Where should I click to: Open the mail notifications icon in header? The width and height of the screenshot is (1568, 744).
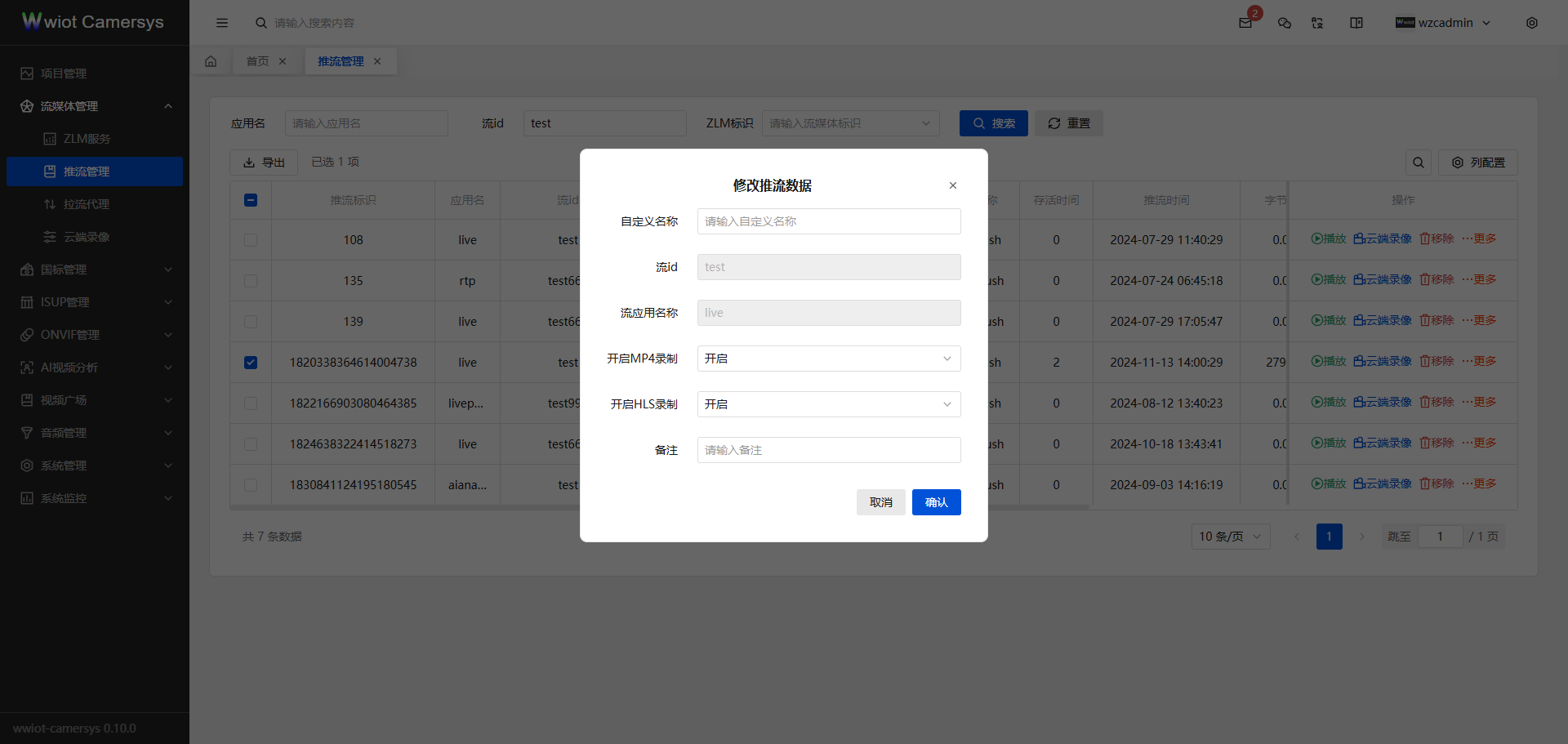(x=1245, y=23)
